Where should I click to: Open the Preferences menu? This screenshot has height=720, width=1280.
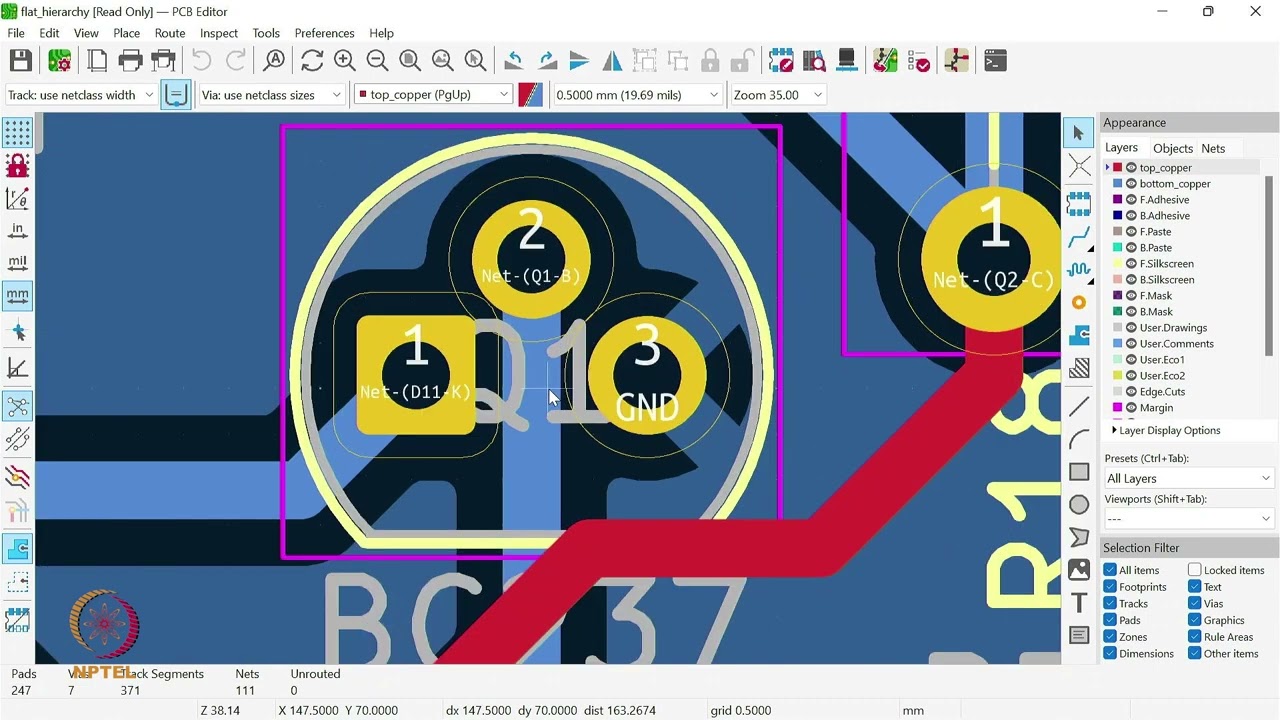[324, 33]
